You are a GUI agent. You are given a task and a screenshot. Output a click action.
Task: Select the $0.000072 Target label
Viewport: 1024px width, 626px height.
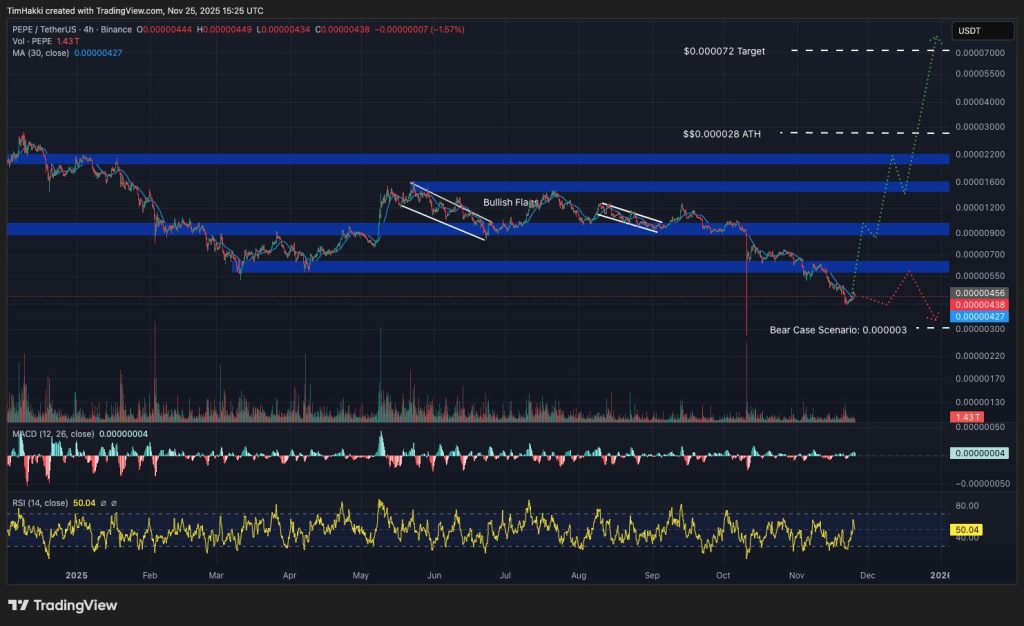(724, 50)
